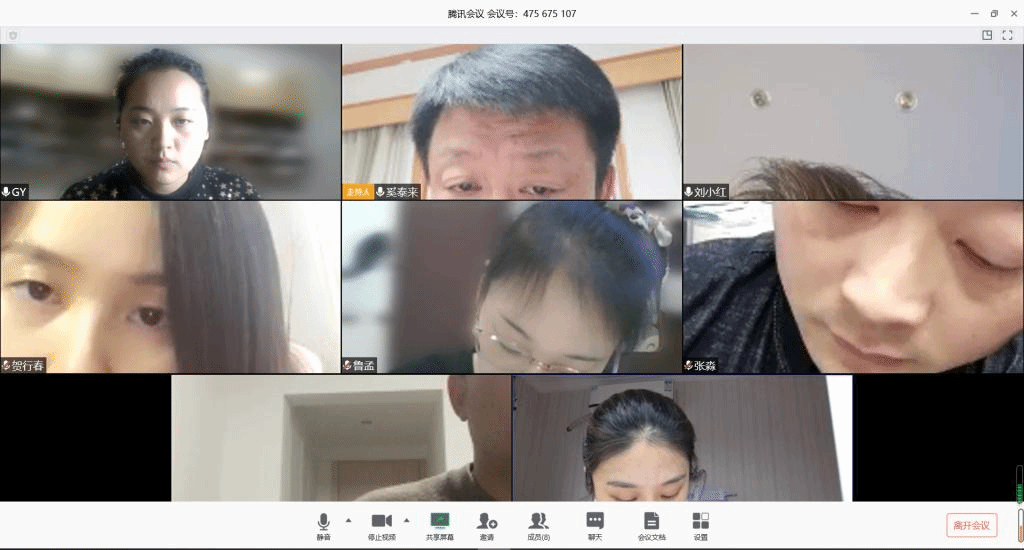Switch the video layout via top-right layout icon
This screenshot has width=1024, height=550.
pos(987,35)
